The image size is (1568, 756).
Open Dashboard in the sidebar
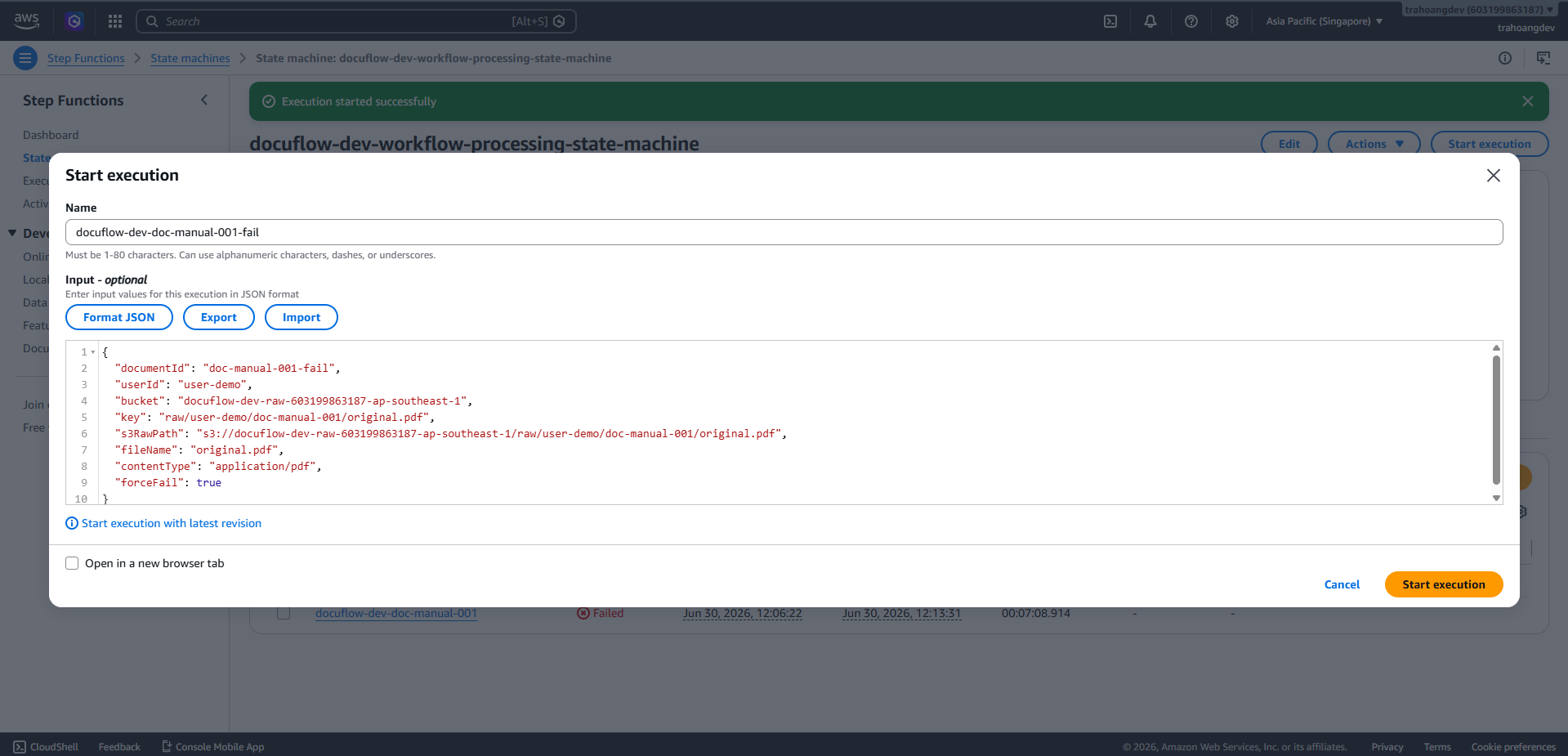click(51, 135)
